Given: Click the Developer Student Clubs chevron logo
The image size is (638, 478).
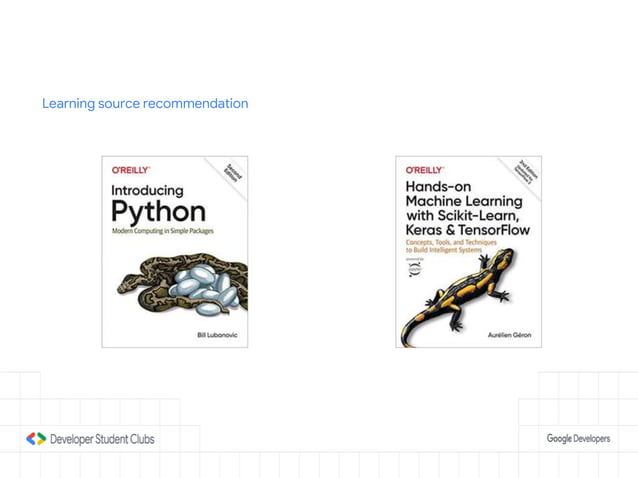Looking at the screenshot, I should [36, 439].
